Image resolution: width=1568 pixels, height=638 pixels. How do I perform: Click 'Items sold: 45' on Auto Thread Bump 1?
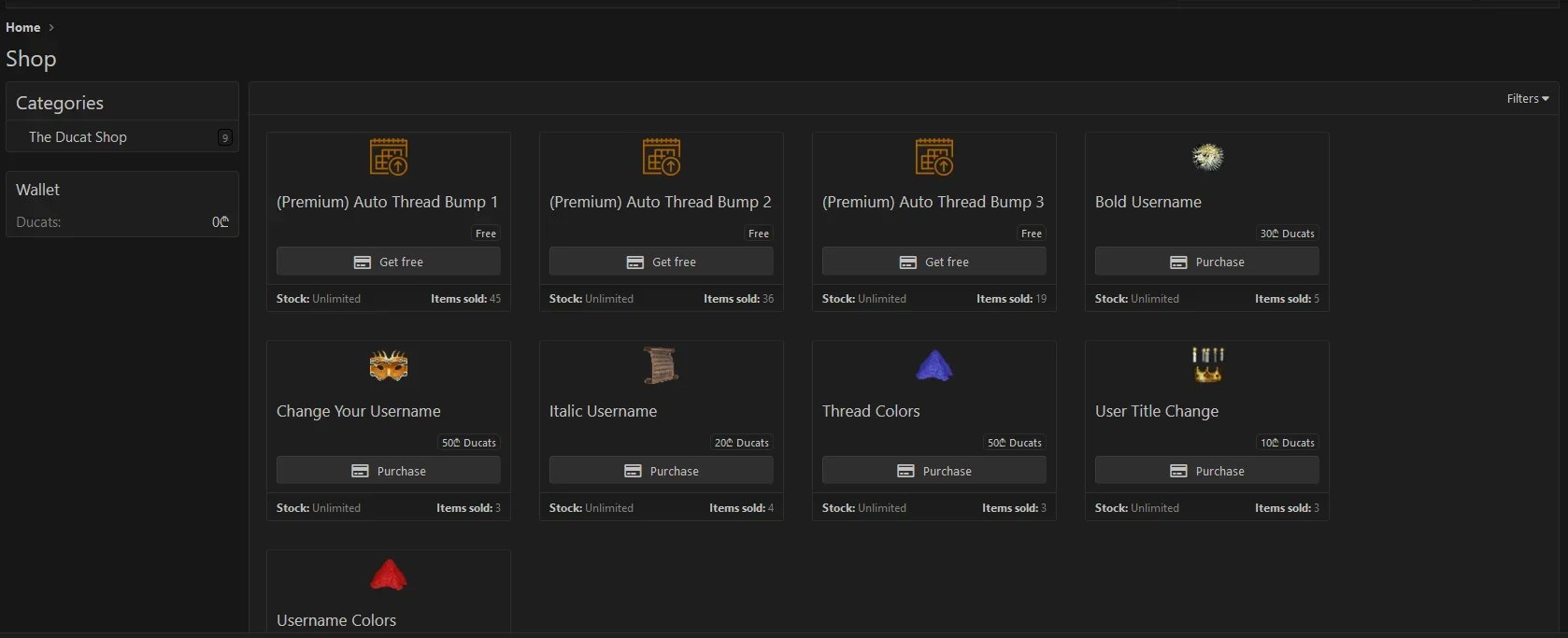[465, 299]
